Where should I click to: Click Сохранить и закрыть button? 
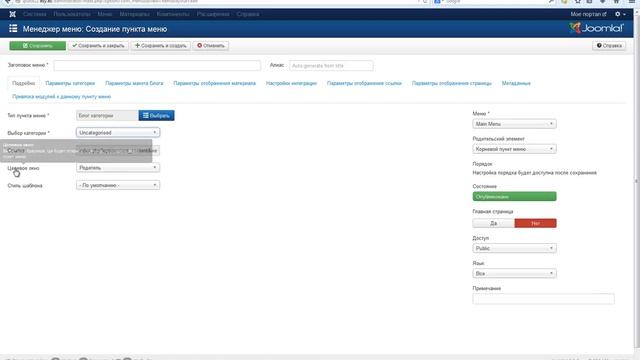[98, 46]
